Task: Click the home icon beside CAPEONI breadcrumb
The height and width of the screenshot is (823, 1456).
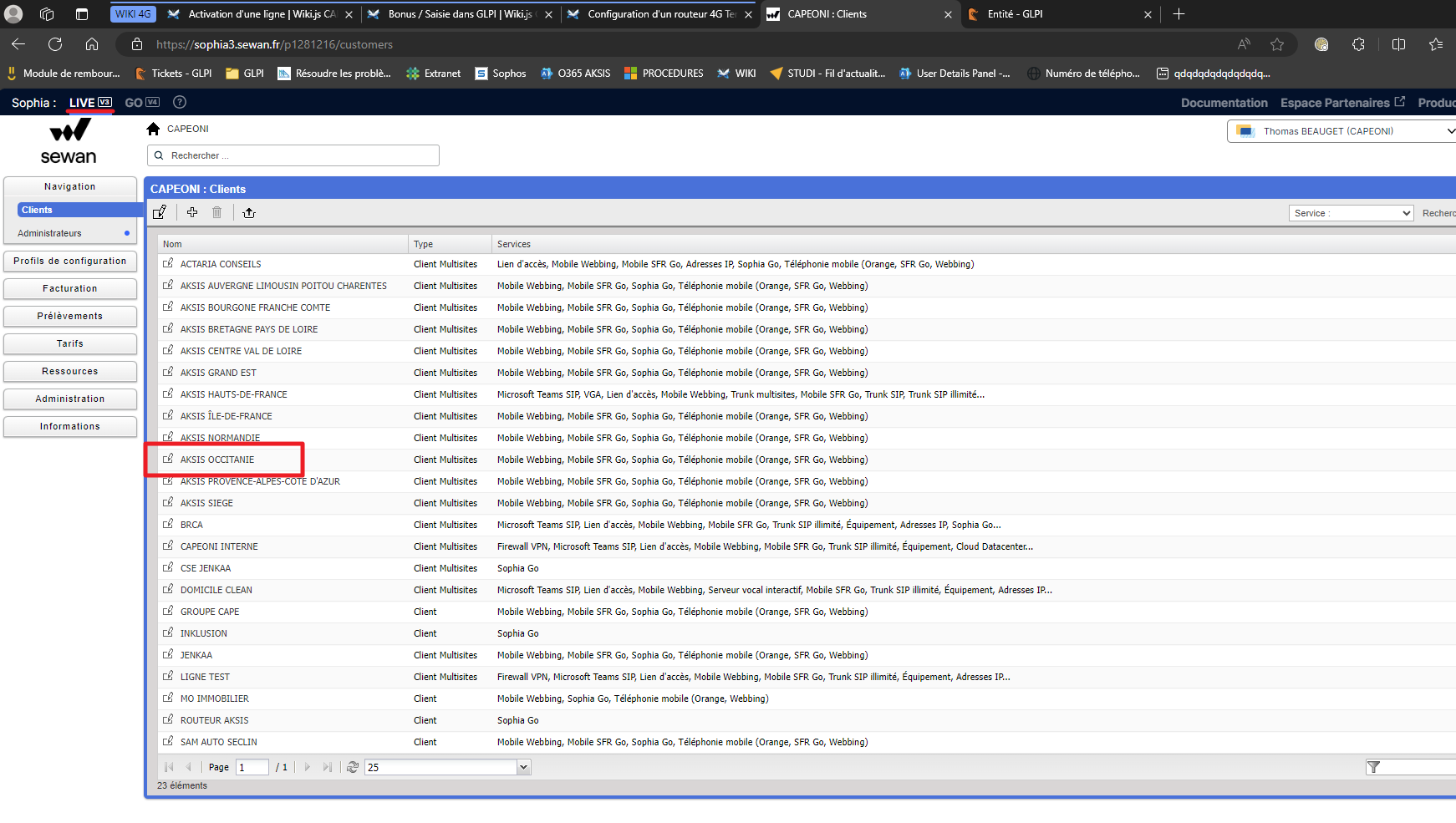Action: tap(153, 129)
